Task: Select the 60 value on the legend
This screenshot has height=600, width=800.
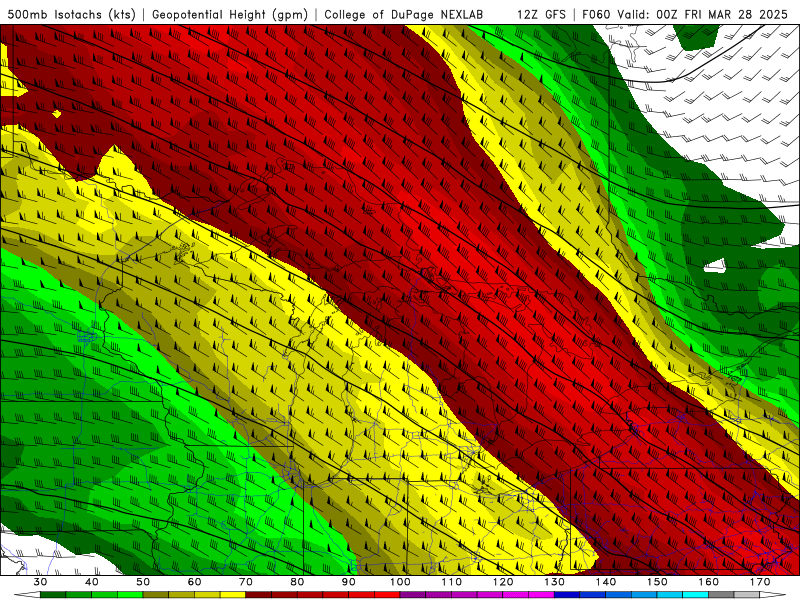Action: click(194, 582)
